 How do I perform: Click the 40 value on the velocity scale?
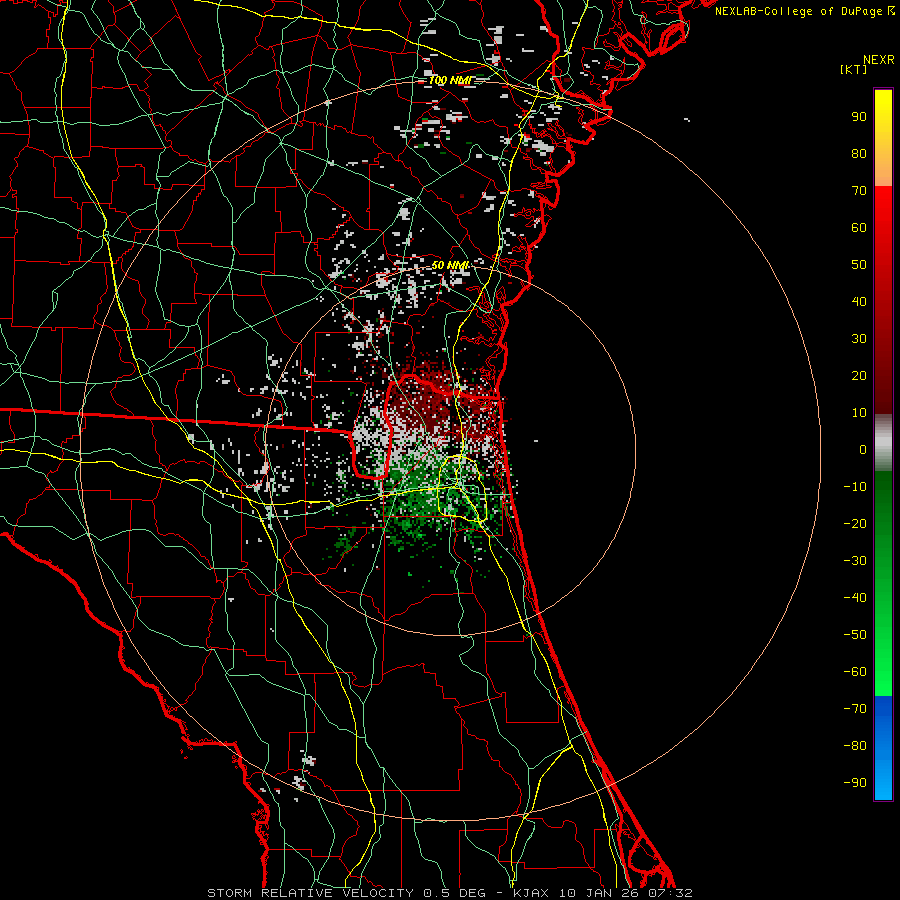click(x=859, y=302)
